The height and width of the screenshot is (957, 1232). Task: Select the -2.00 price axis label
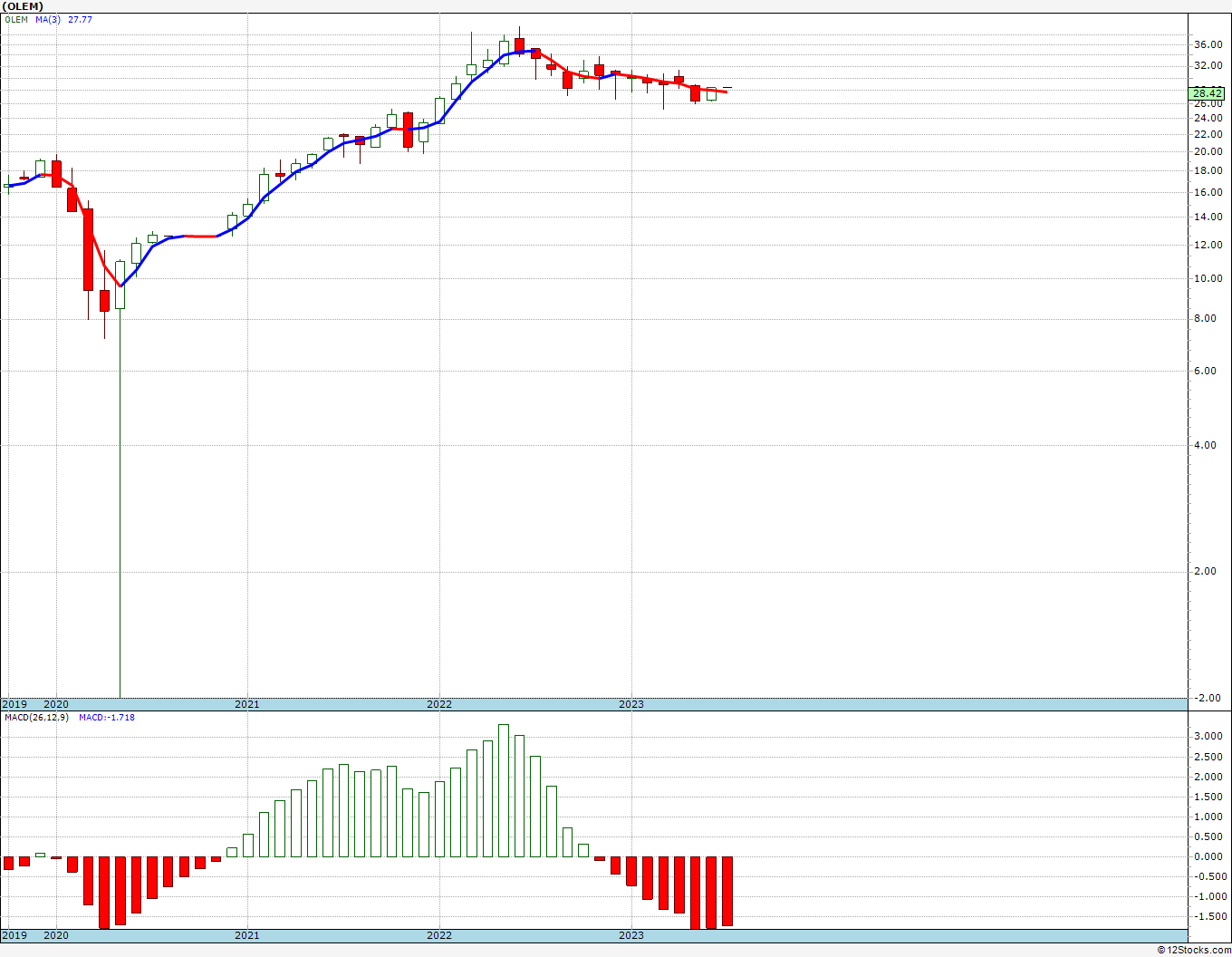(1208, 698)
